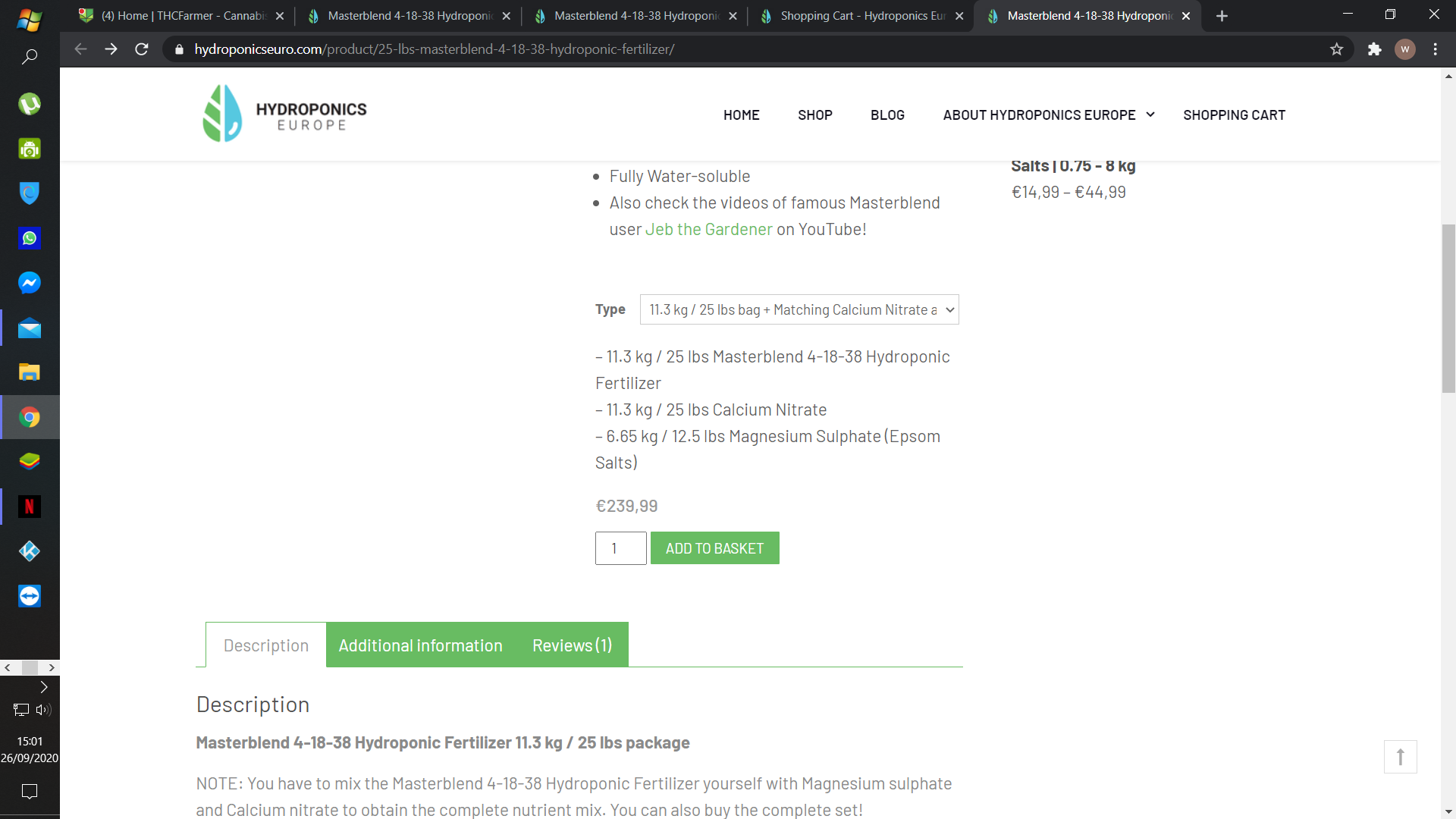The height and width of the screenshot is (819, 1456).
Task: Open the Chrome three-dot menu
Action: [x=1436, y=49]
